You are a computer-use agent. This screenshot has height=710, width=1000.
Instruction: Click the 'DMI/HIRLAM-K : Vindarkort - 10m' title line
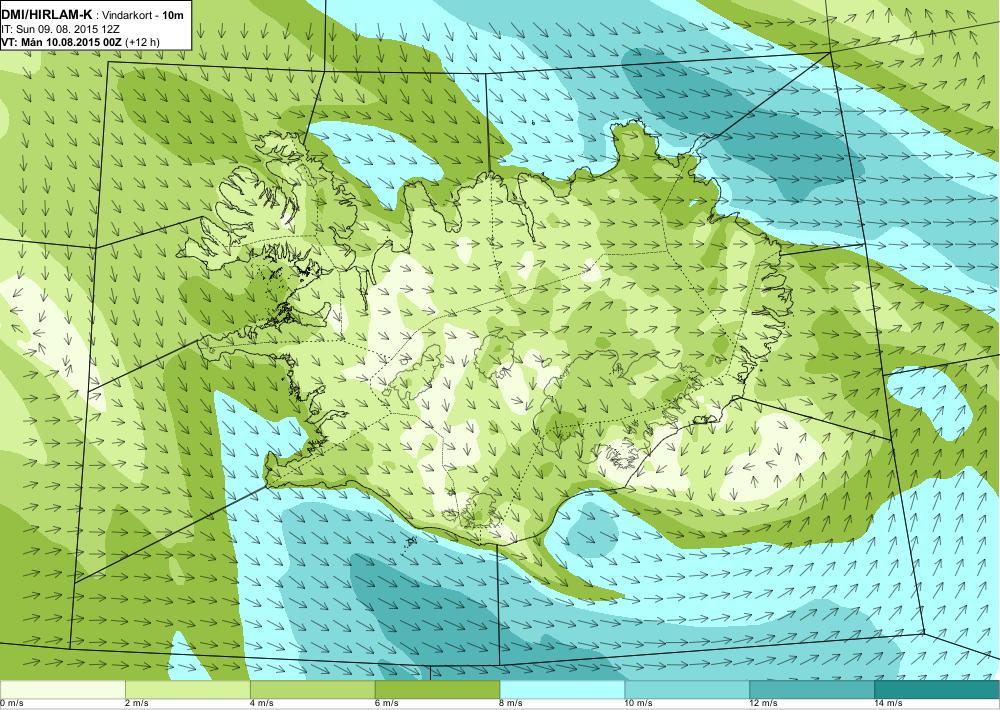[92, 15]
